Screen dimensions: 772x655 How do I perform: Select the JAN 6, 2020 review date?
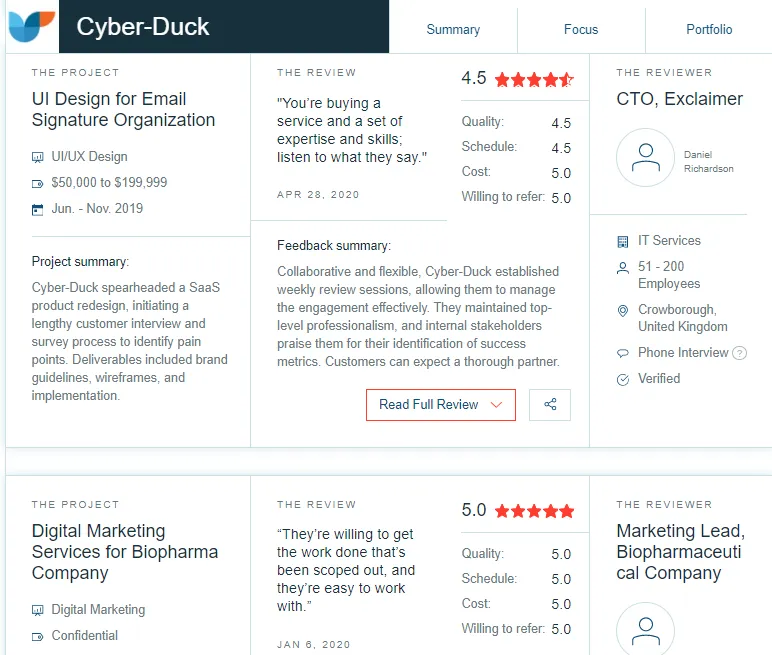(x=314, y=645)
